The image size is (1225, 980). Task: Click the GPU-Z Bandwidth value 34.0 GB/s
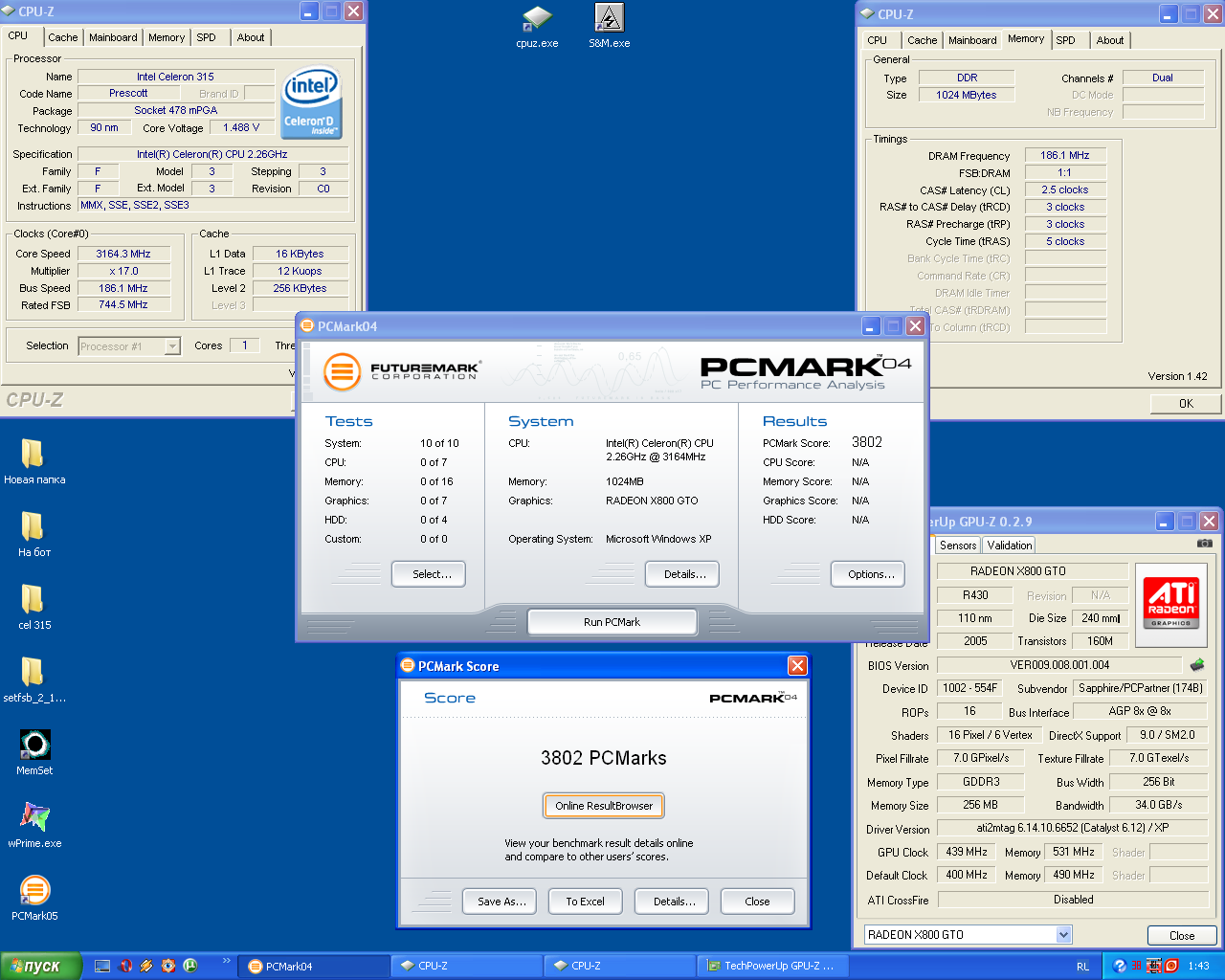[x=1158, y=805]
